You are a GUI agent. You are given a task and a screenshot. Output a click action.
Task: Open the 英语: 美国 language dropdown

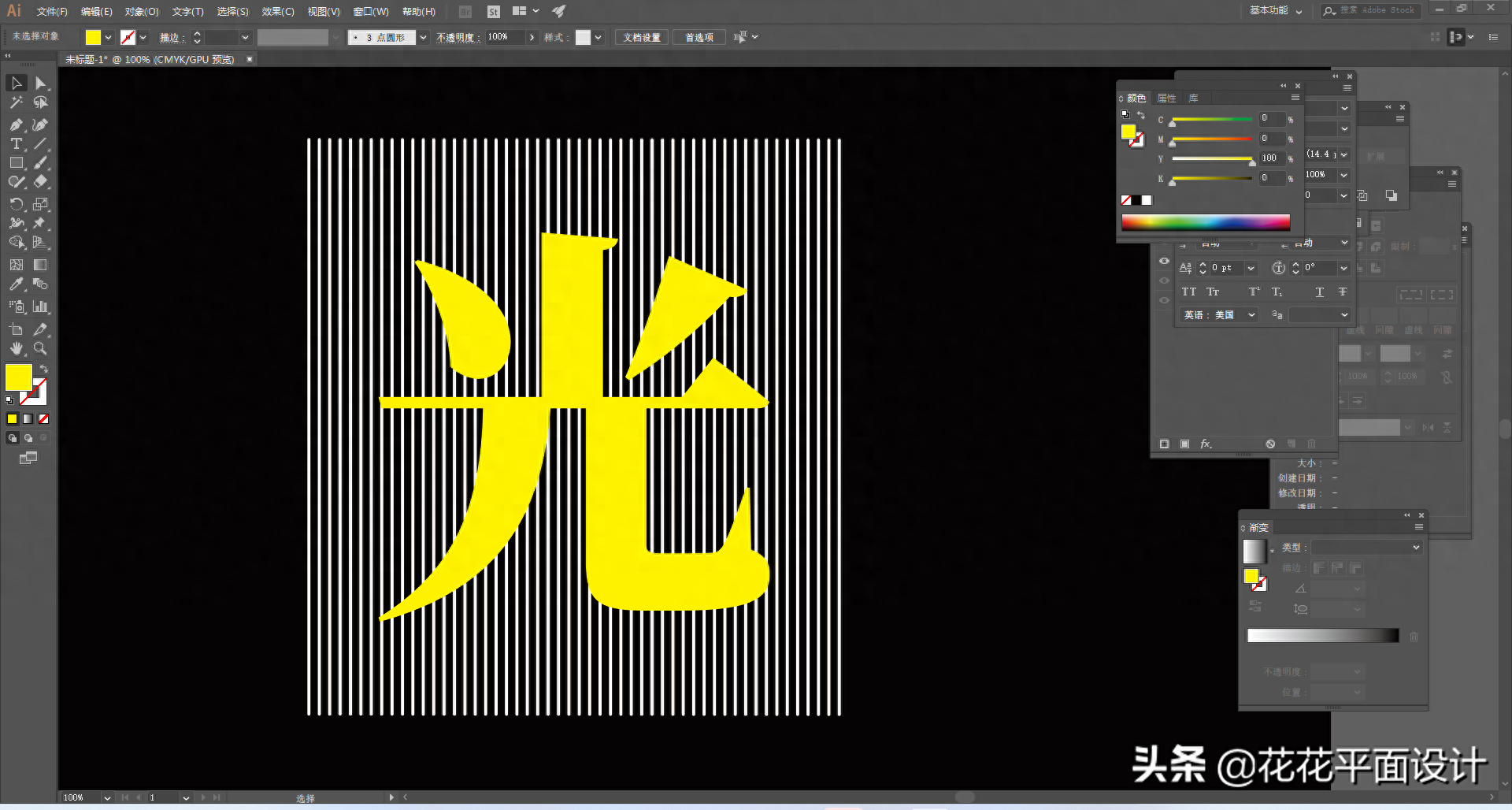tap(1219, 315)
